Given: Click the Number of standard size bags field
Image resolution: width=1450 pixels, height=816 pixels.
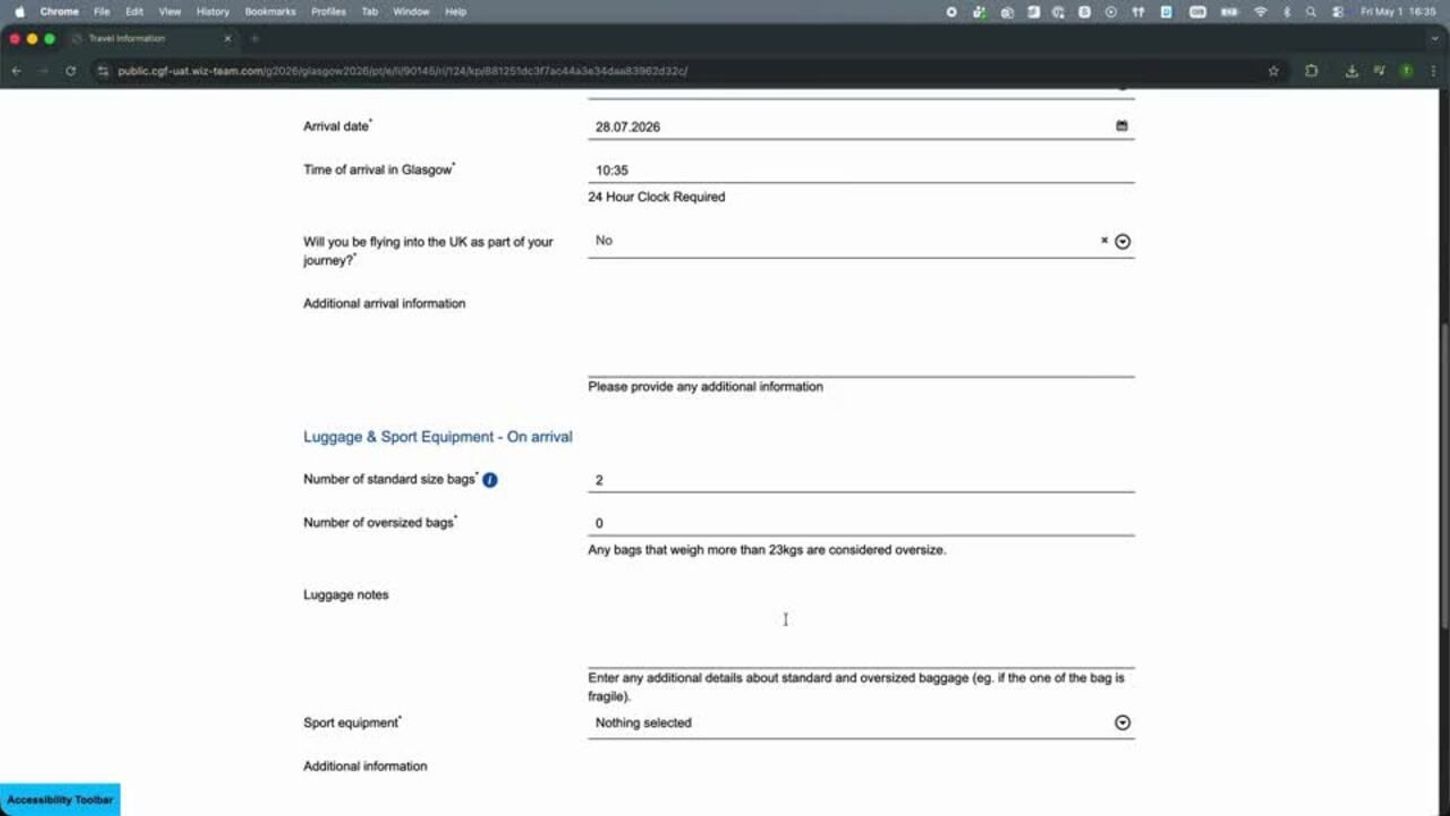Looking at the screenshot, I should [x=861, y=480].
